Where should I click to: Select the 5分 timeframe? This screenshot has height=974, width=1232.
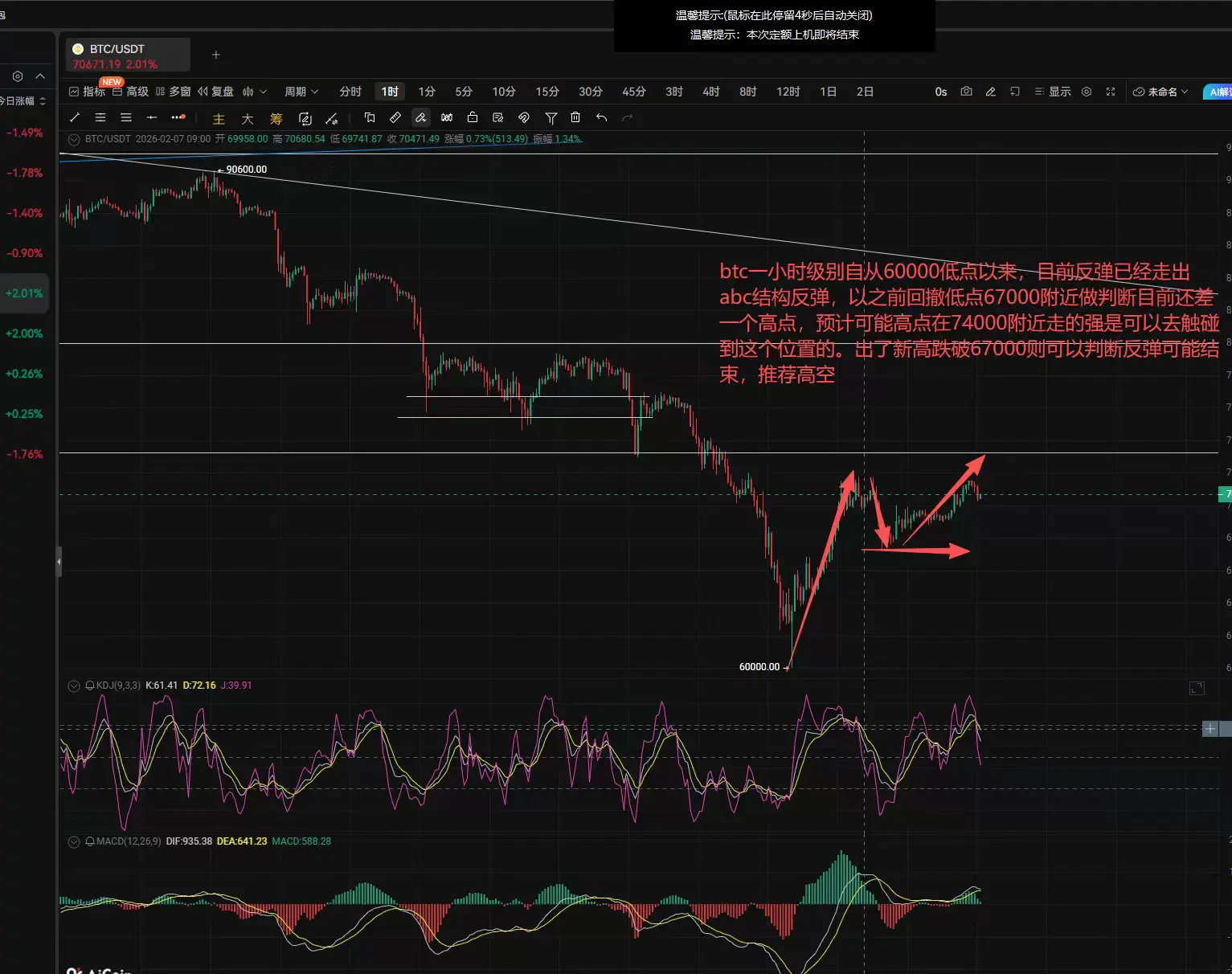464,92
